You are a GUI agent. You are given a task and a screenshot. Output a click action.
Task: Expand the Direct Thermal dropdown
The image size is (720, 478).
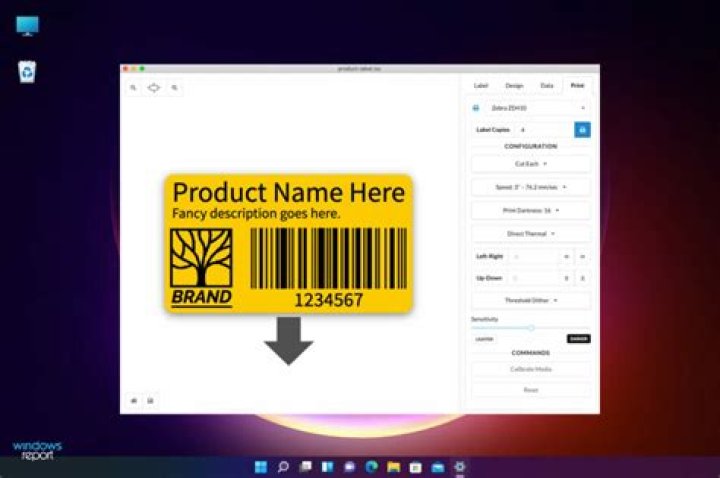[x=531, y=234]
